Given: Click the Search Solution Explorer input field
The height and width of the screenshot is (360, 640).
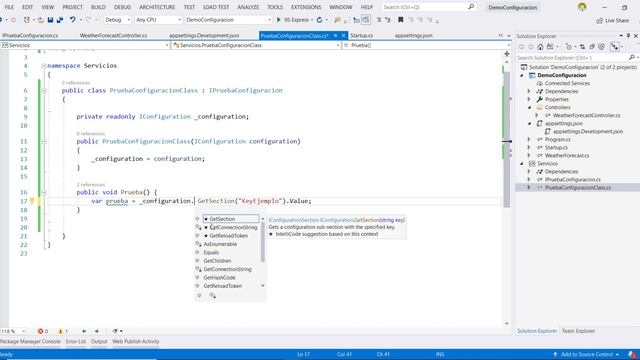Looking at the screenshot, I should [x=571, y=58].
